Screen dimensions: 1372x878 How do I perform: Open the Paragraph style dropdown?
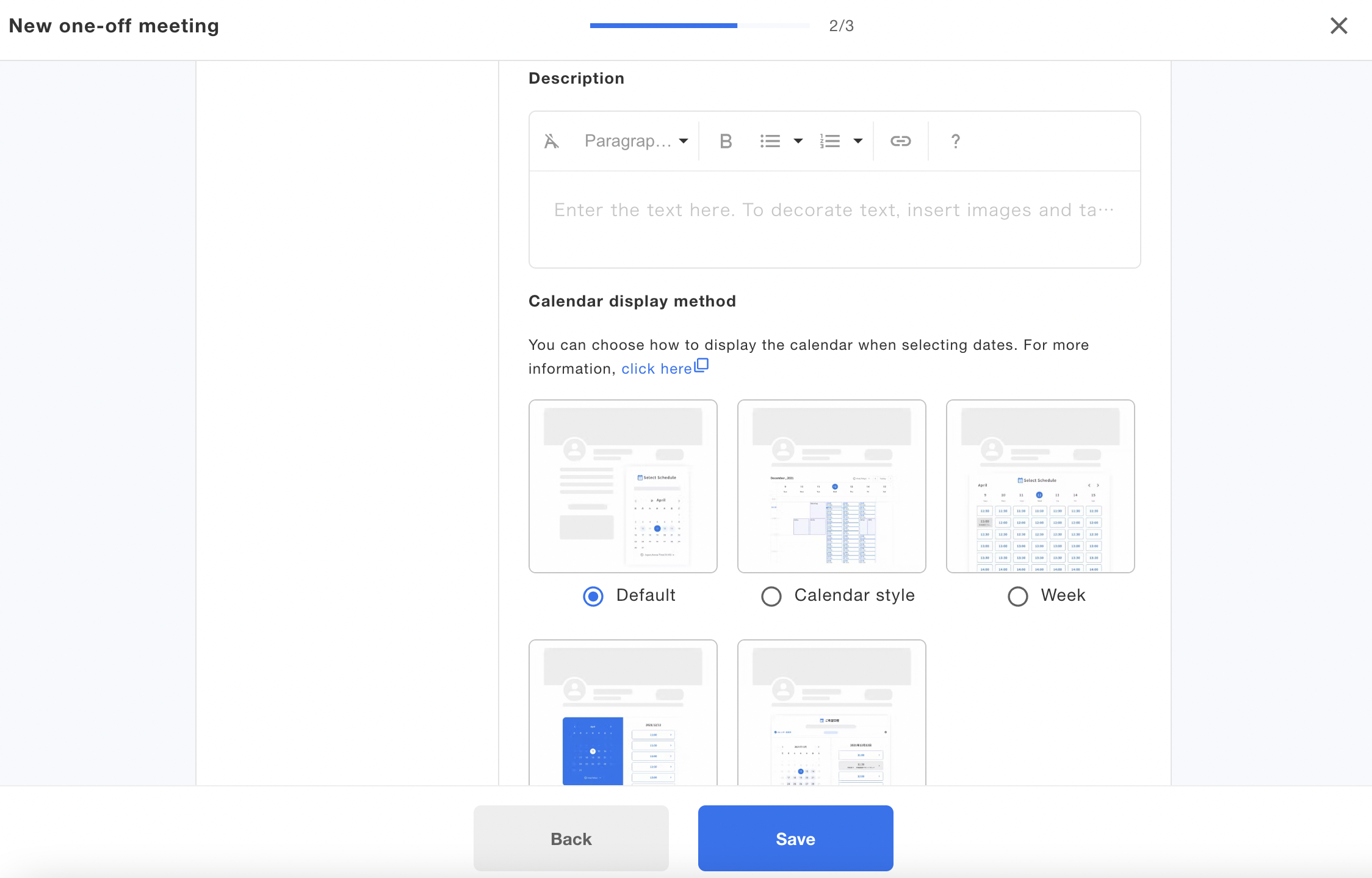pos(635,141)
